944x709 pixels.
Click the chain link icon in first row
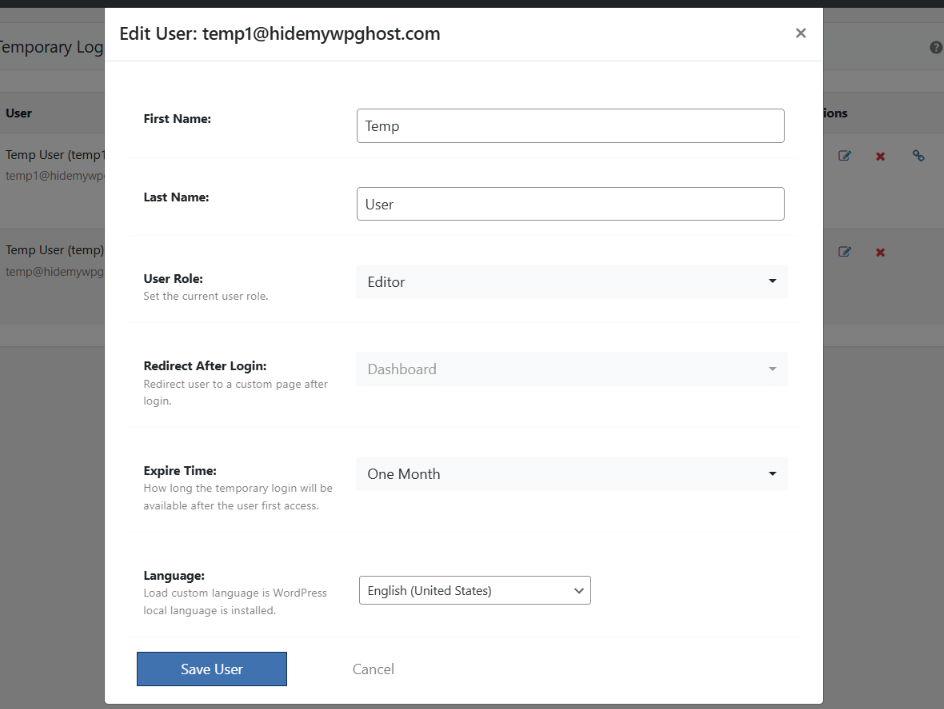918,155
